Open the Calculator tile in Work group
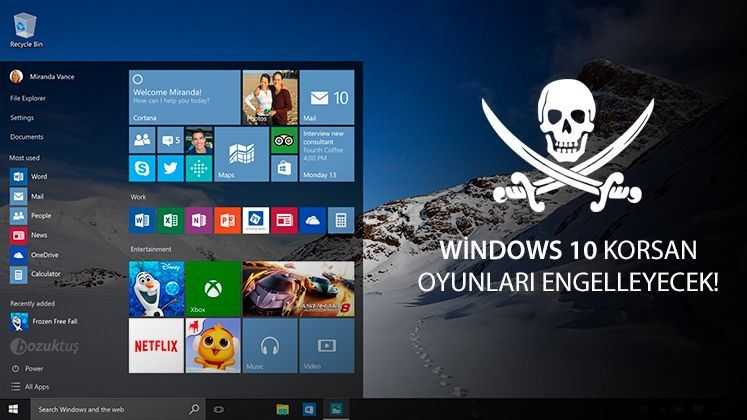The height and width of the screenshot is (420, 747). pyautogui.click(x=341, y=220)
